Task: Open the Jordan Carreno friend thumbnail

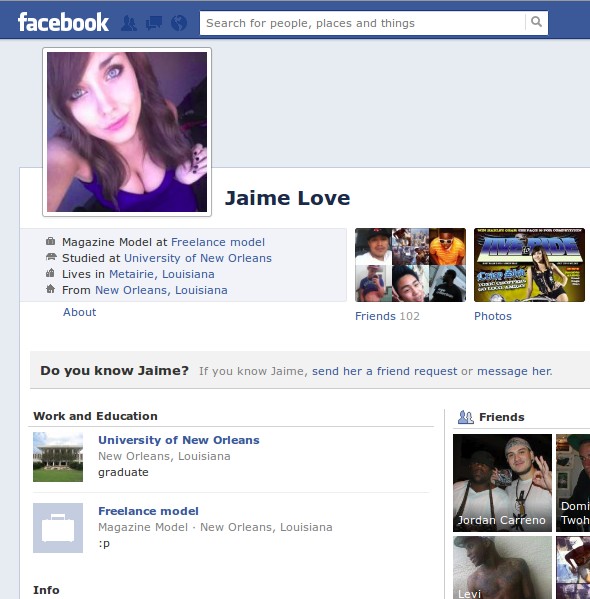Action: 502,483
